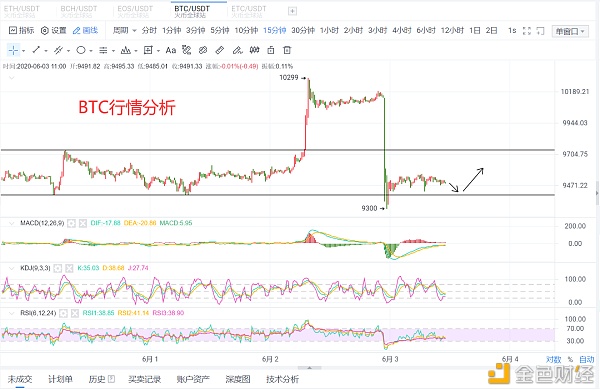Toggle % percentage scale

click(x=570, y=359)
